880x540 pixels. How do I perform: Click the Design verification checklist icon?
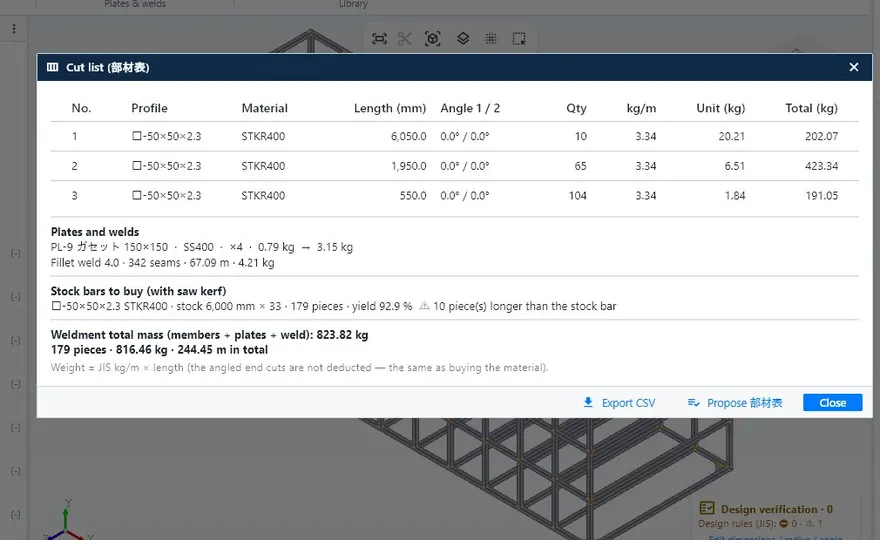coord(707,509)
